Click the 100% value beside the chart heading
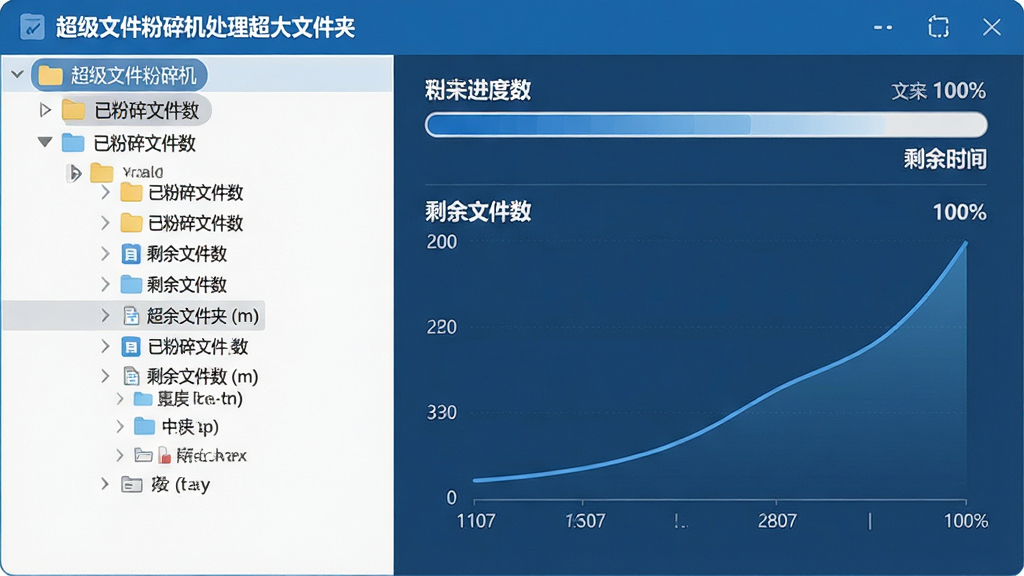 pyautogui.click(x=959, y=212)
